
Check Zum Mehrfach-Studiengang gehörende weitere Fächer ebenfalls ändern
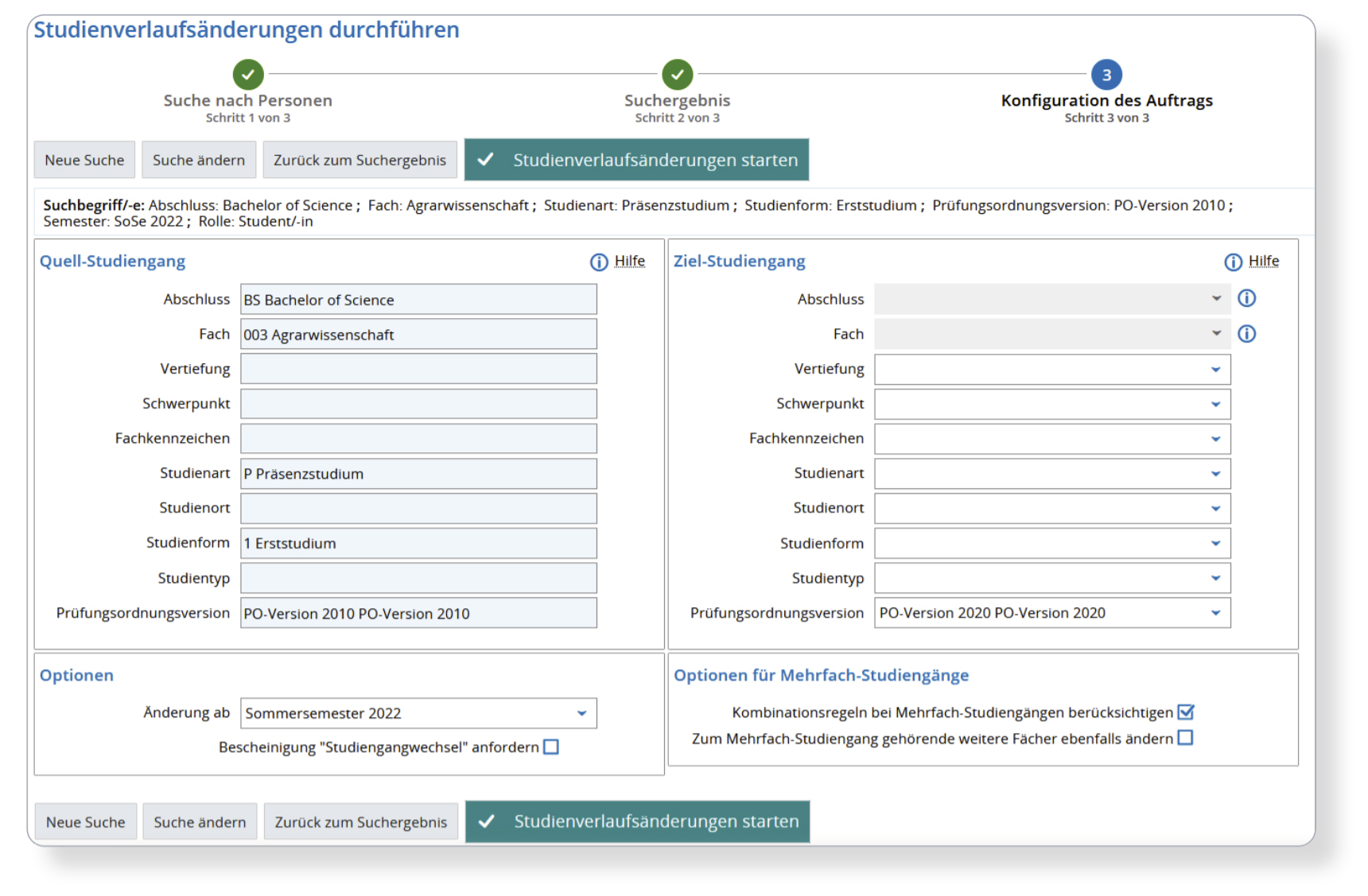point(1185,739)
